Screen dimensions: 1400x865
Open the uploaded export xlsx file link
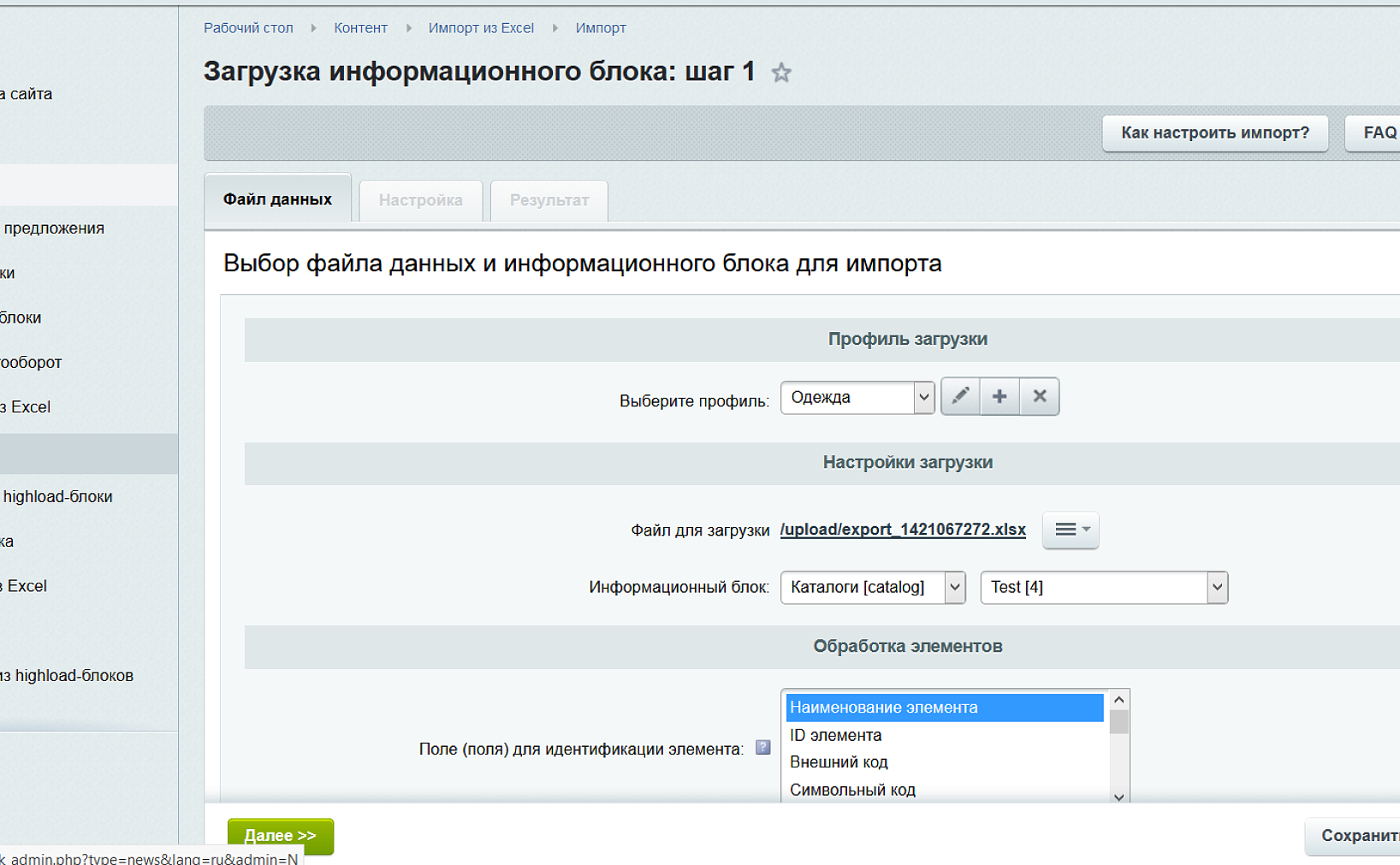pos(902,530)
